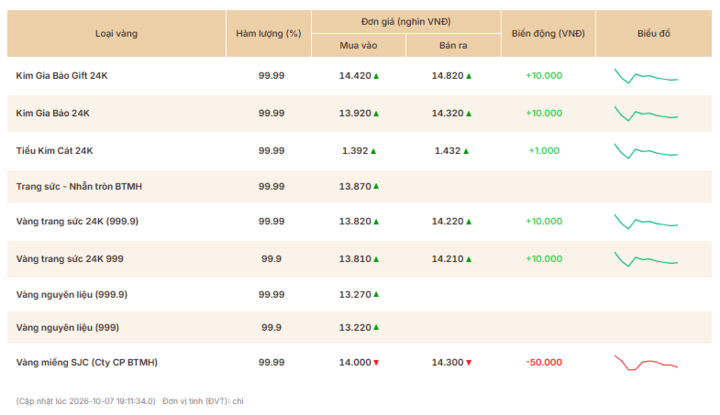Select the Loại vàng column header
The image size is (720, 415).
point(117,34)
